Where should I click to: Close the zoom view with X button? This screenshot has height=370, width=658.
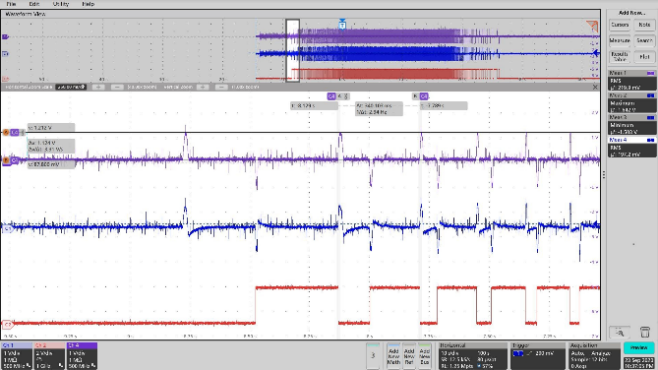click(x=595, y=87)
